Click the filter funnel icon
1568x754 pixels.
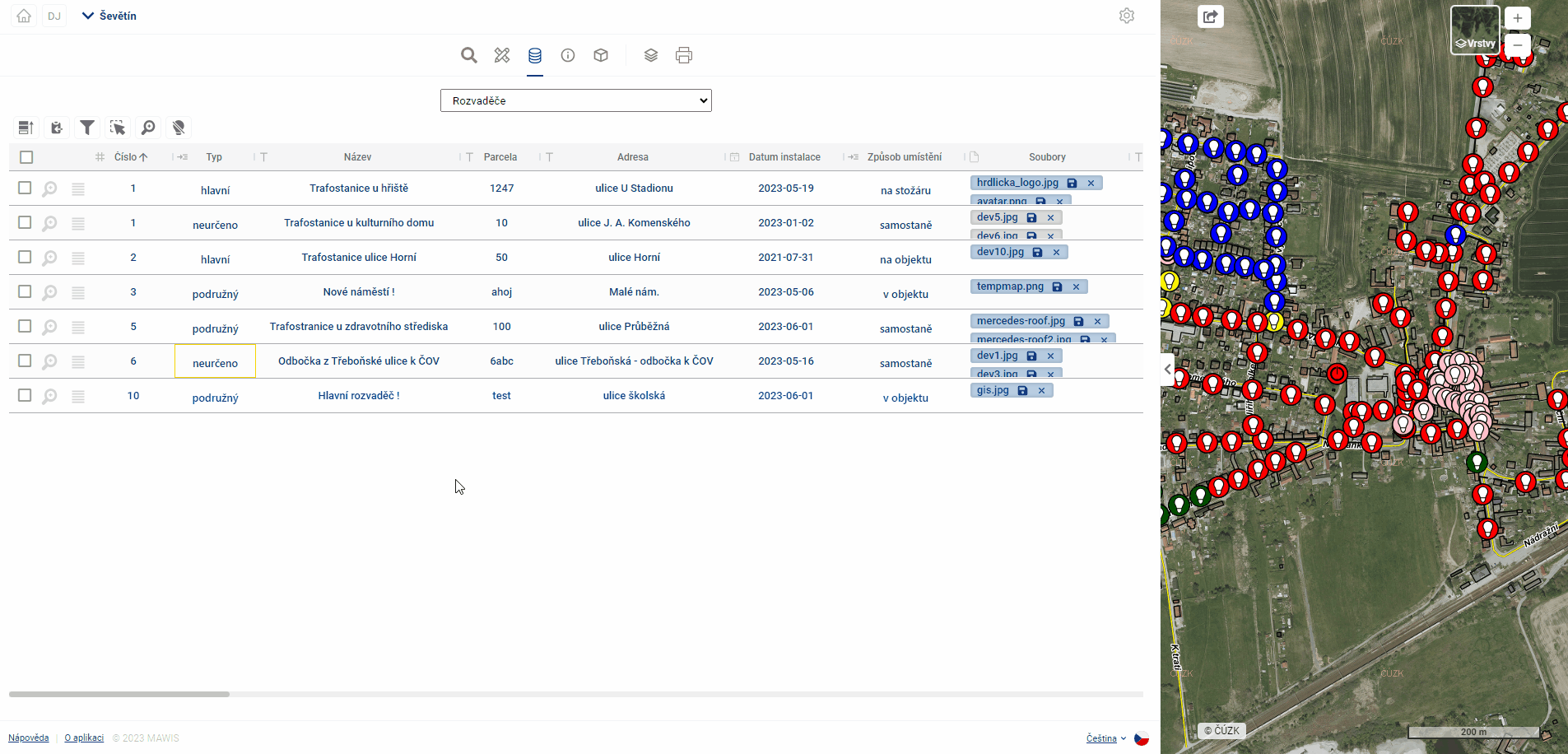pyautogui.click(x=86, y=128)
